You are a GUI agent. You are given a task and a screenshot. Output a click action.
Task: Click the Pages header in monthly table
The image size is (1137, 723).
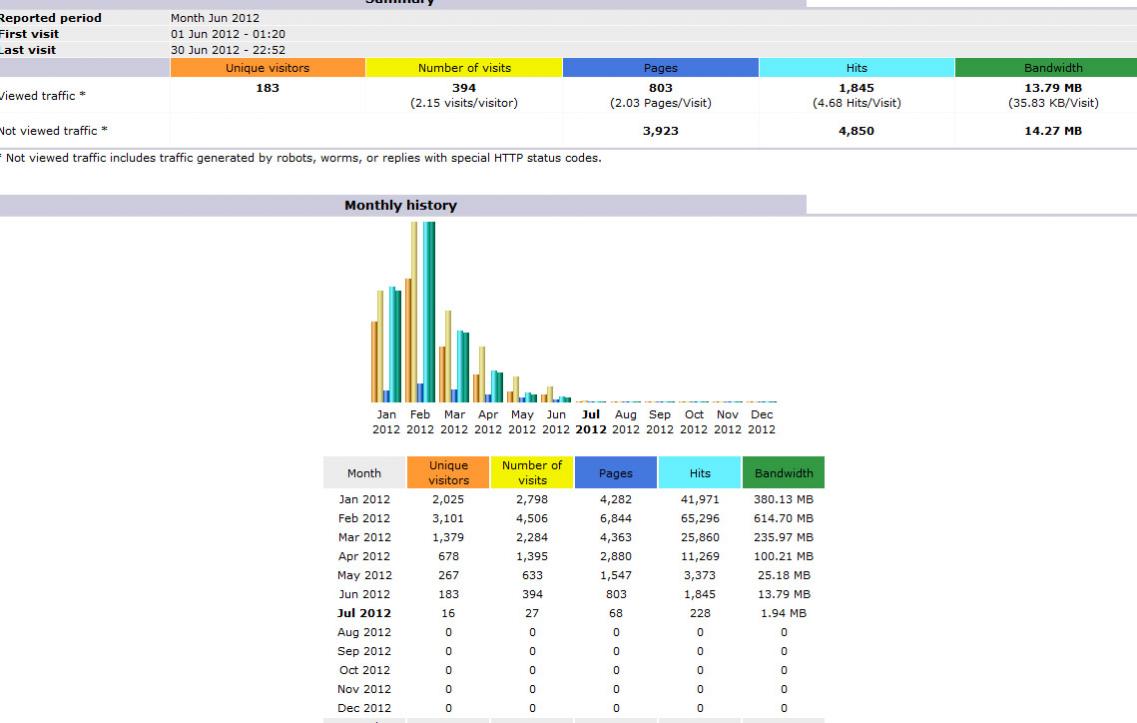click(616, 473)
